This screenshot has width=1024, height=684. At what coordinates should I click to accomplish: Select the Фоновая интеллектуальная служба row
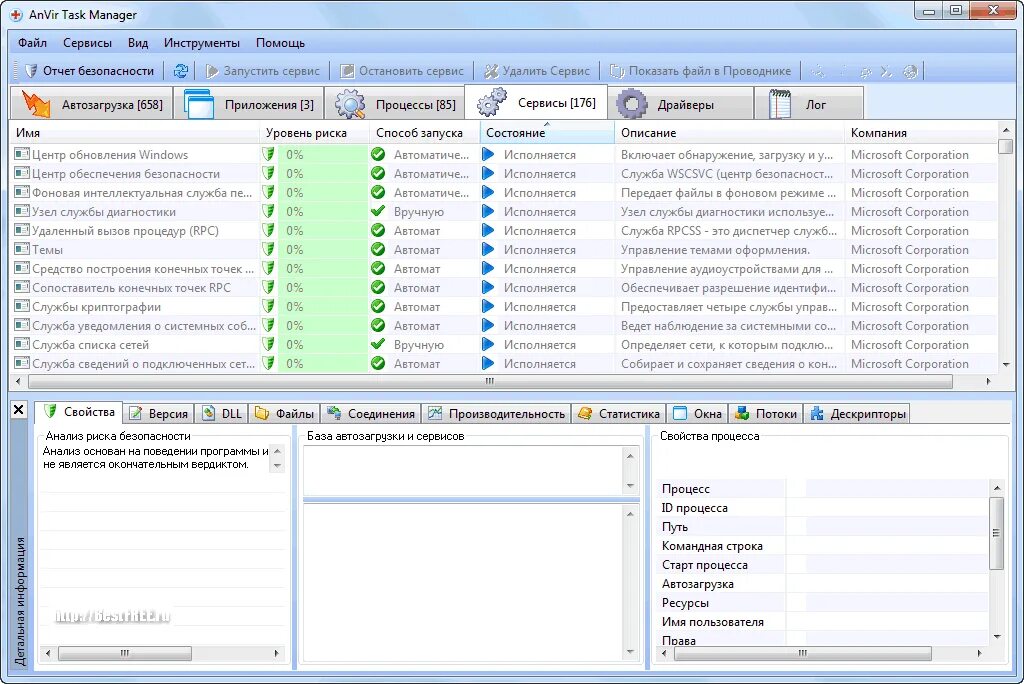(504, 193)
